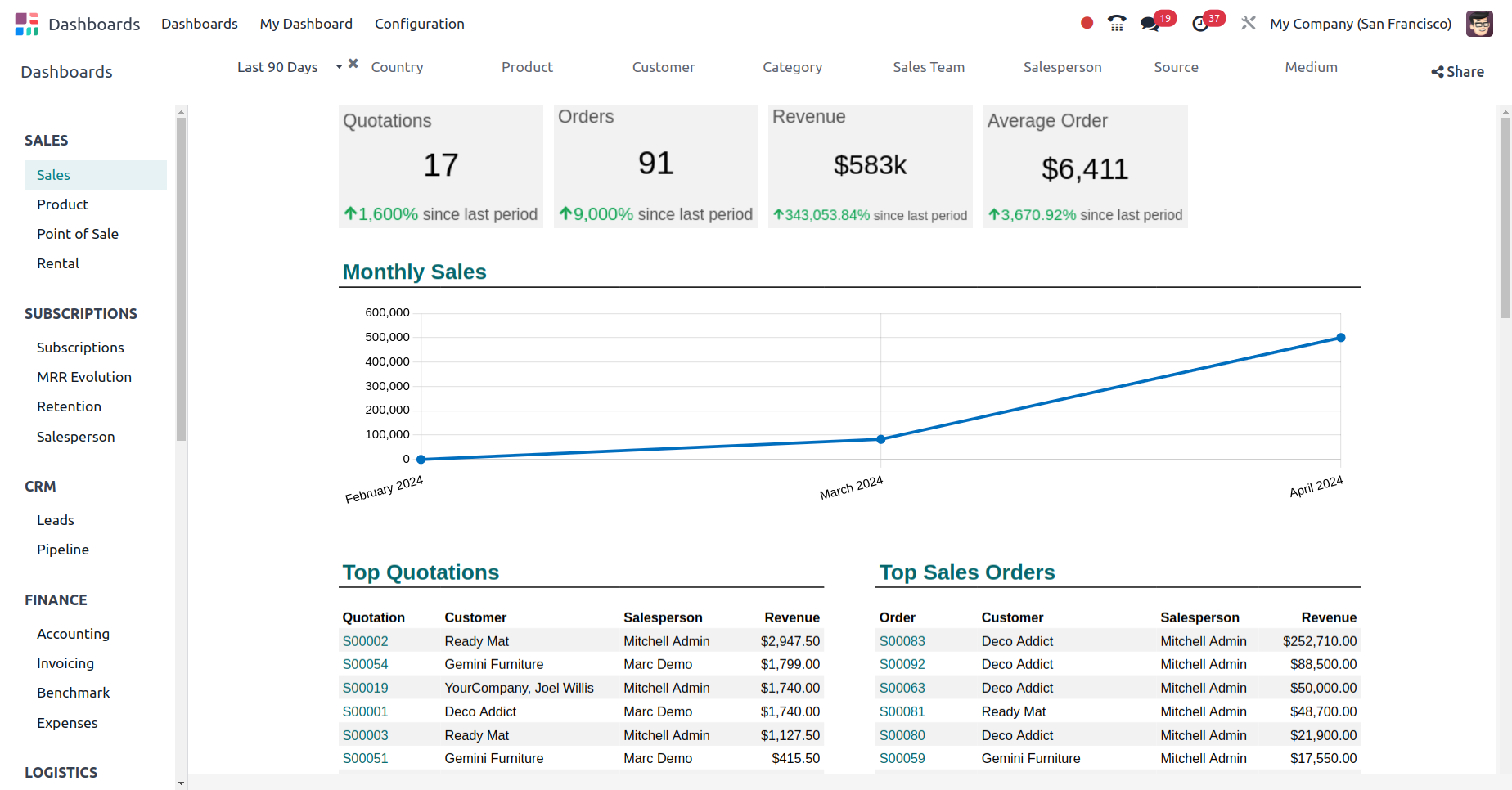This screenshot has width=1512, height=790.
Task: Clear the Last 90 Days filter
Action: coord(353,64)
